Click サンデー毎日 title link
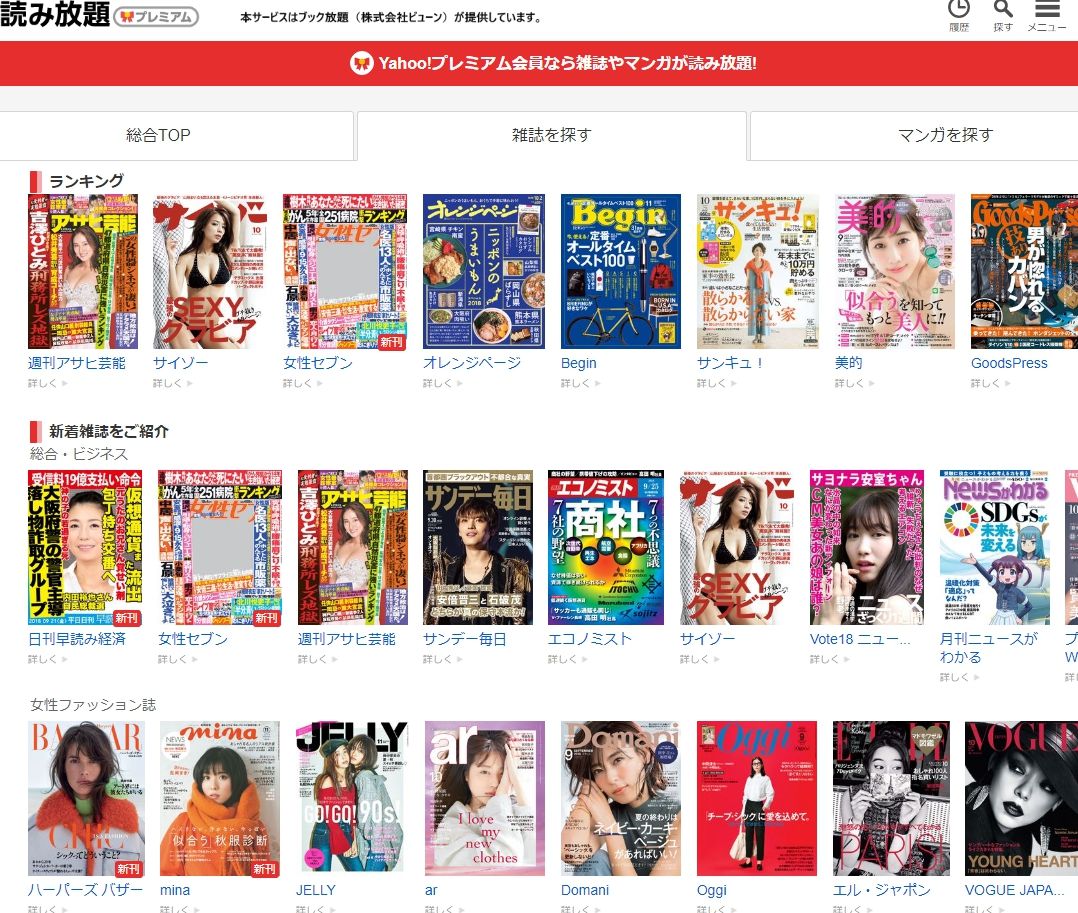 (x=465, y=639)
